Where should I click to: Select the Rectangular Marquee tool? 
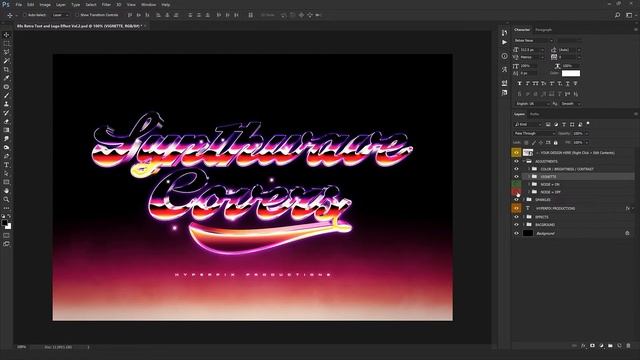[x=7, y=43]
